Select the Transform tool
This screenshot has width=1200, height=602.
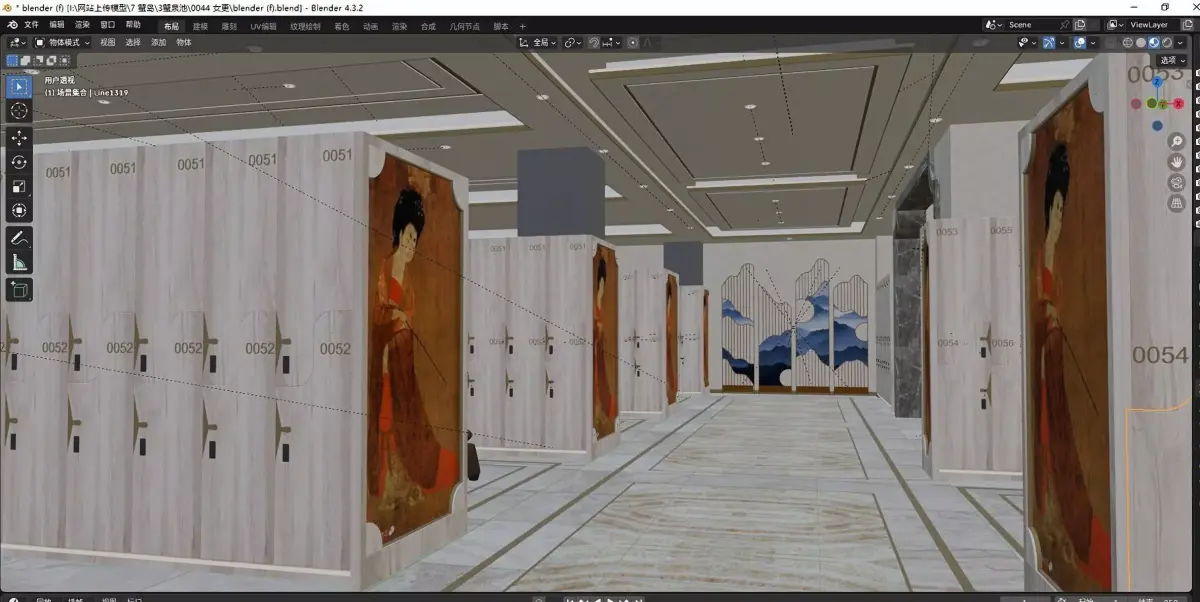pos(19,210)
